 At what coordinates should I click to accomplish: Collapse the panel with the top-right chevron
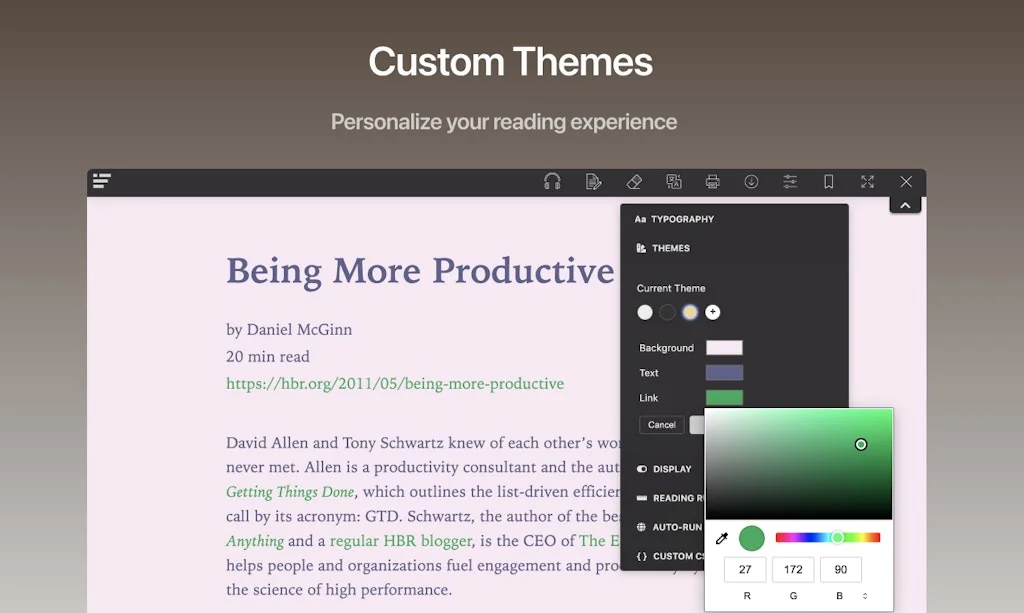pos(905,203)
